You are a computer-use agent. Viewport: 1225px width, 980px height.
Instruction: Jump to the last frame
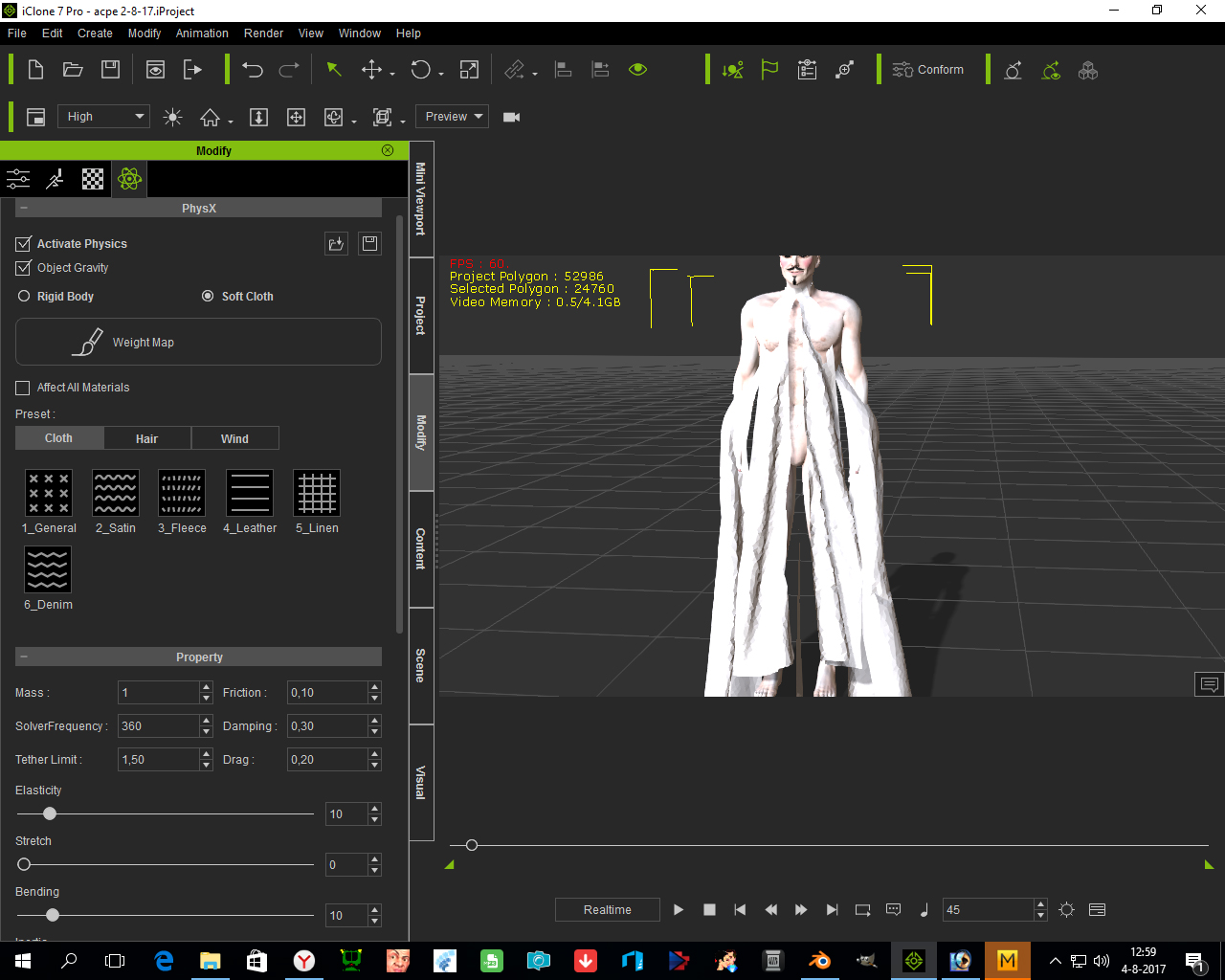832,910
